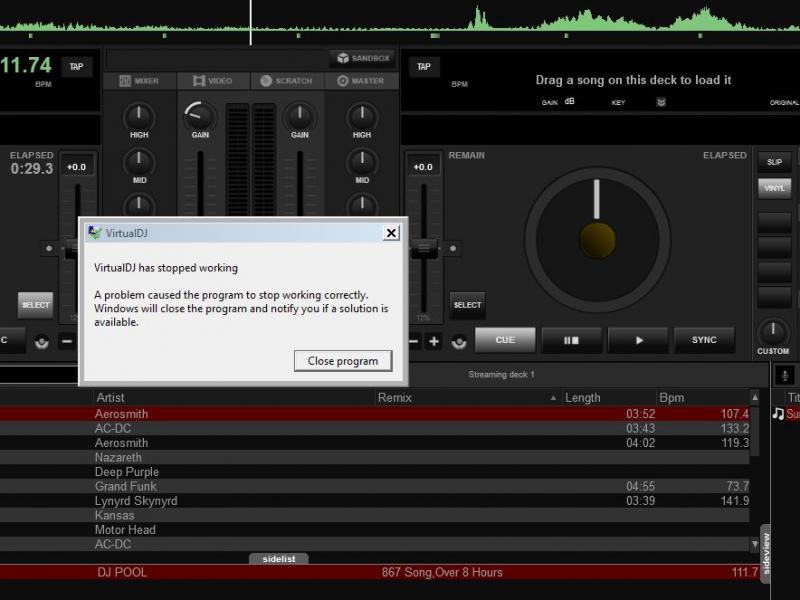Click the right deck pitch slider handle
800x600 pixels.
[424, 248]
